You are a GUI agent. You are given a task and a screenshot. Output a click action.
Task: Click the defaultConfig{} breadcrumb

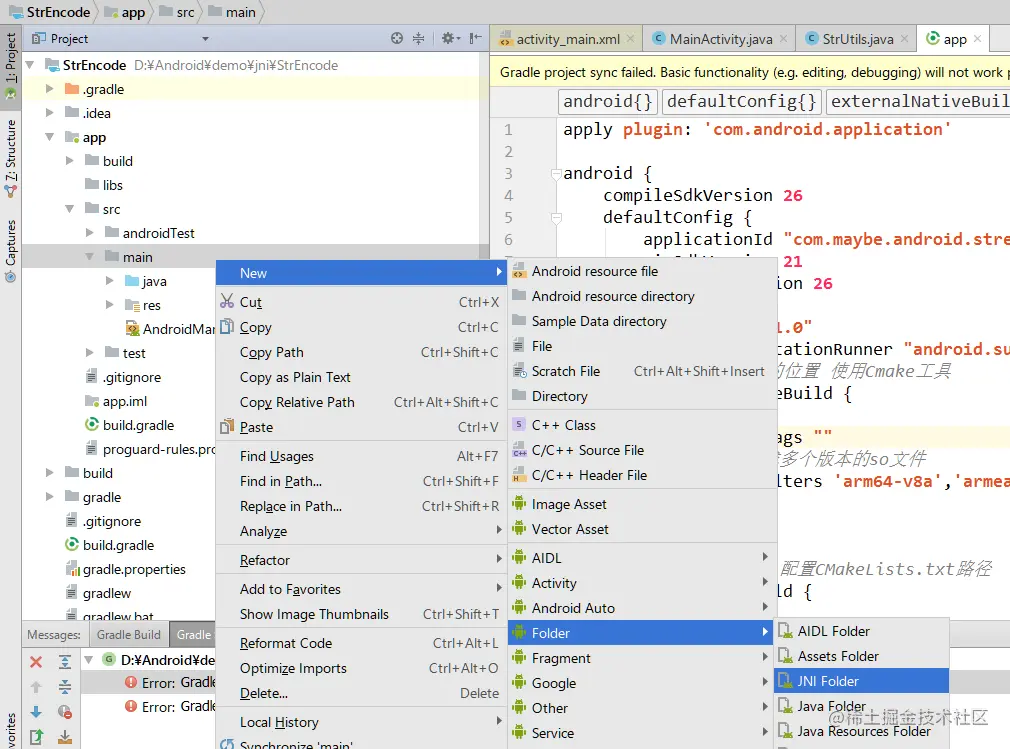point(741,101)
